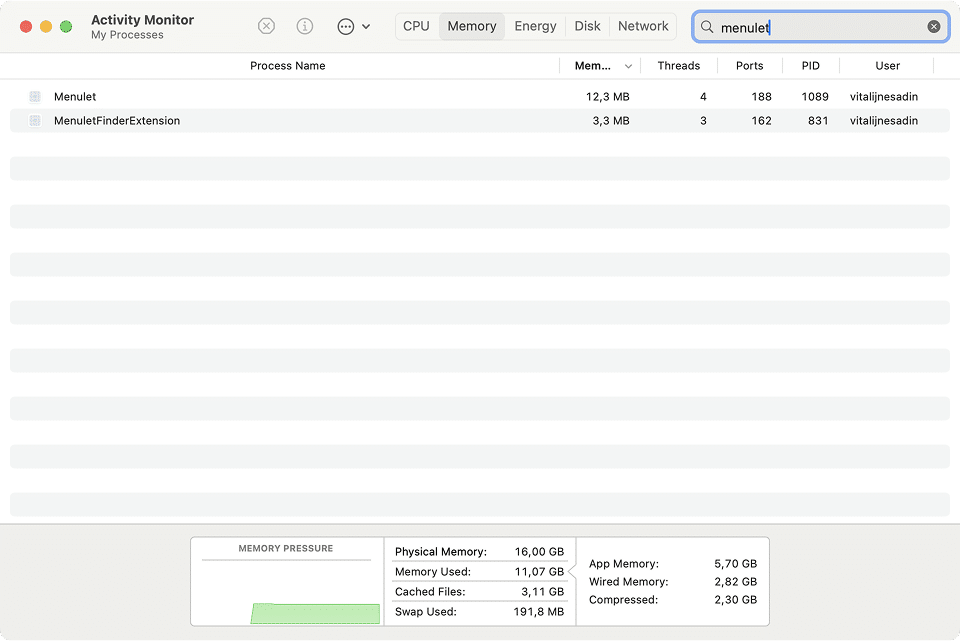960x641 pixels.
Task: Select the Menulet process icon
Action: [35, 97]
